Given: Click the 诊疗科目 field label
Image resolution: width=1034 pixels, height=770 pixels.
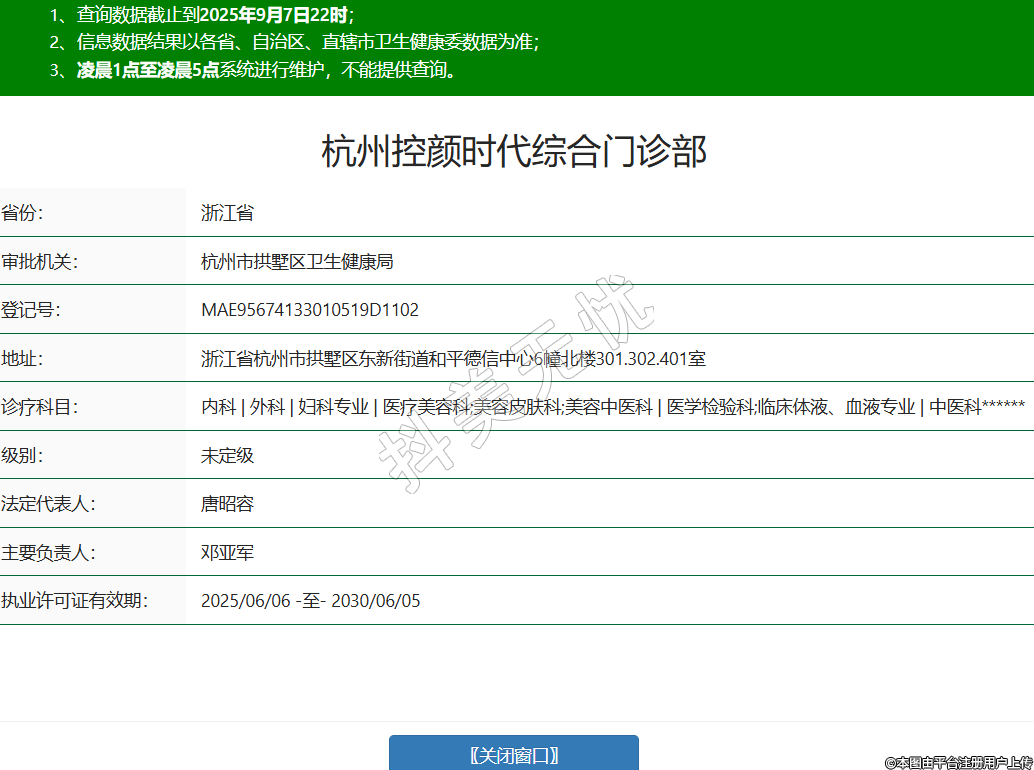Looking at the screenshot, I should [x=40, y=407].
